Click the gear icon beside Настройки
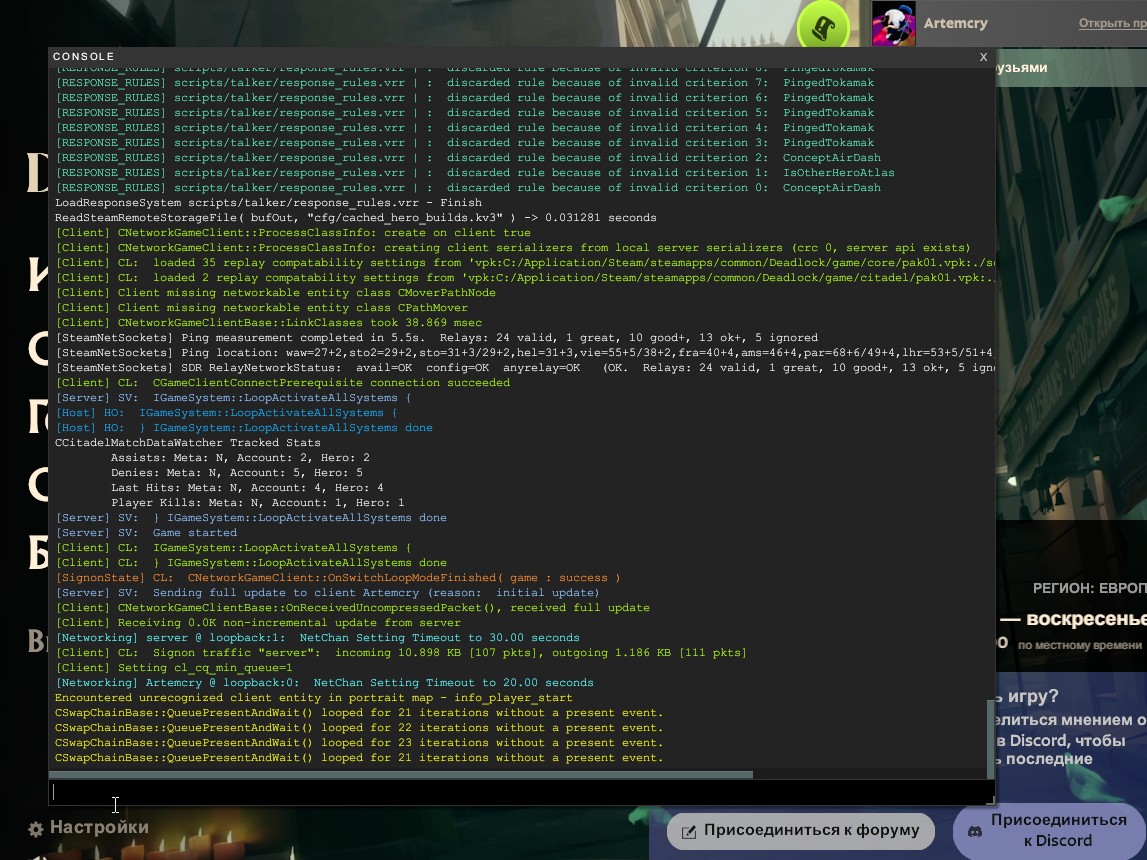1147x860 pixels. click(35, 829)
